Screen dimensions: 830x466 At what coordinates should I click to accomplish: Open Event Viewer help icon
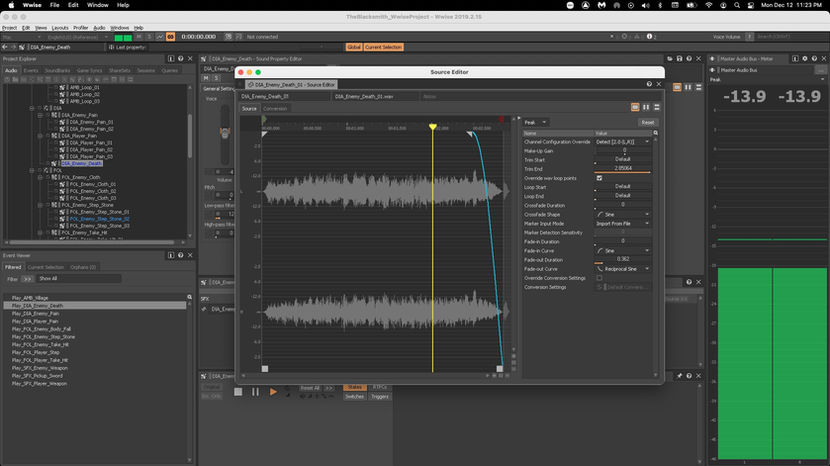point(181,255)
